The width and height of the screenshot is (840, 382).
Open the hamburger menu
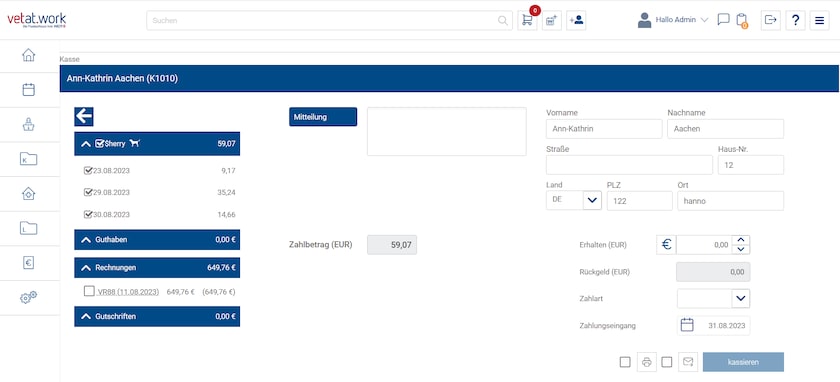[820, 20]
